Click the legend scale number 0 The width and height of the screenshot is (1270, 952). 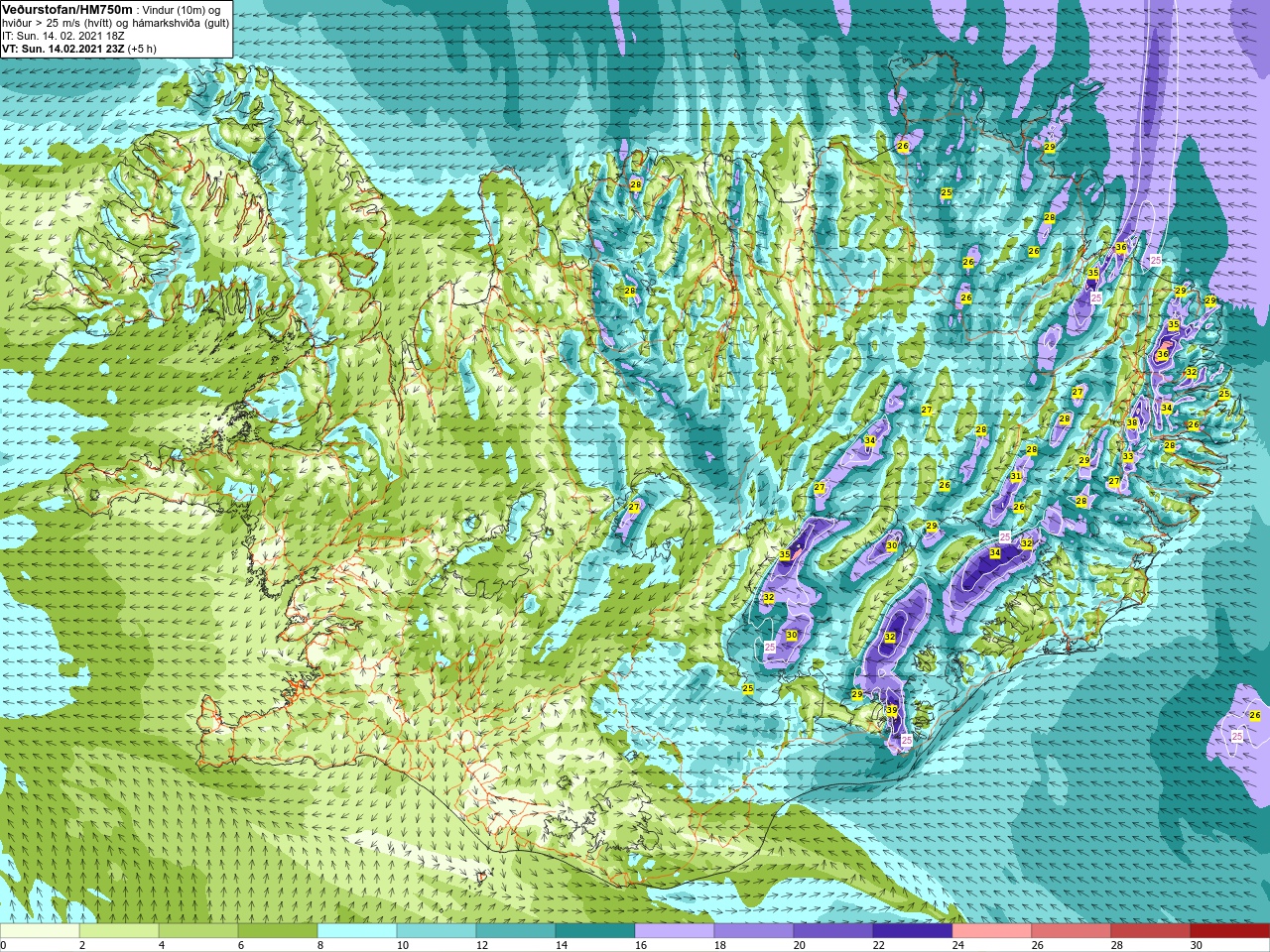(x=4, y=945)
